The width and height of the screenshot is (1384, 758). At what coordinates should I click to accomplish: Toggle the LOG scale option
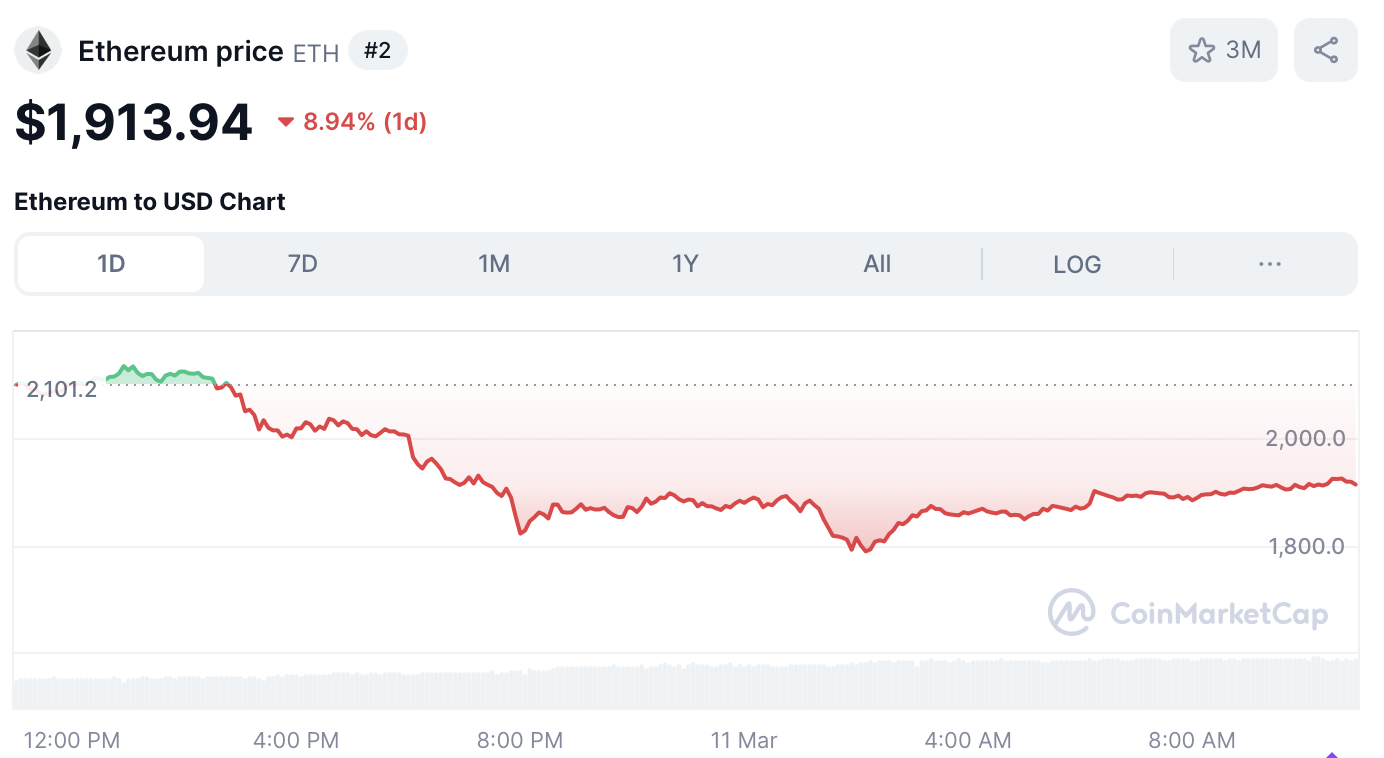1077,264
